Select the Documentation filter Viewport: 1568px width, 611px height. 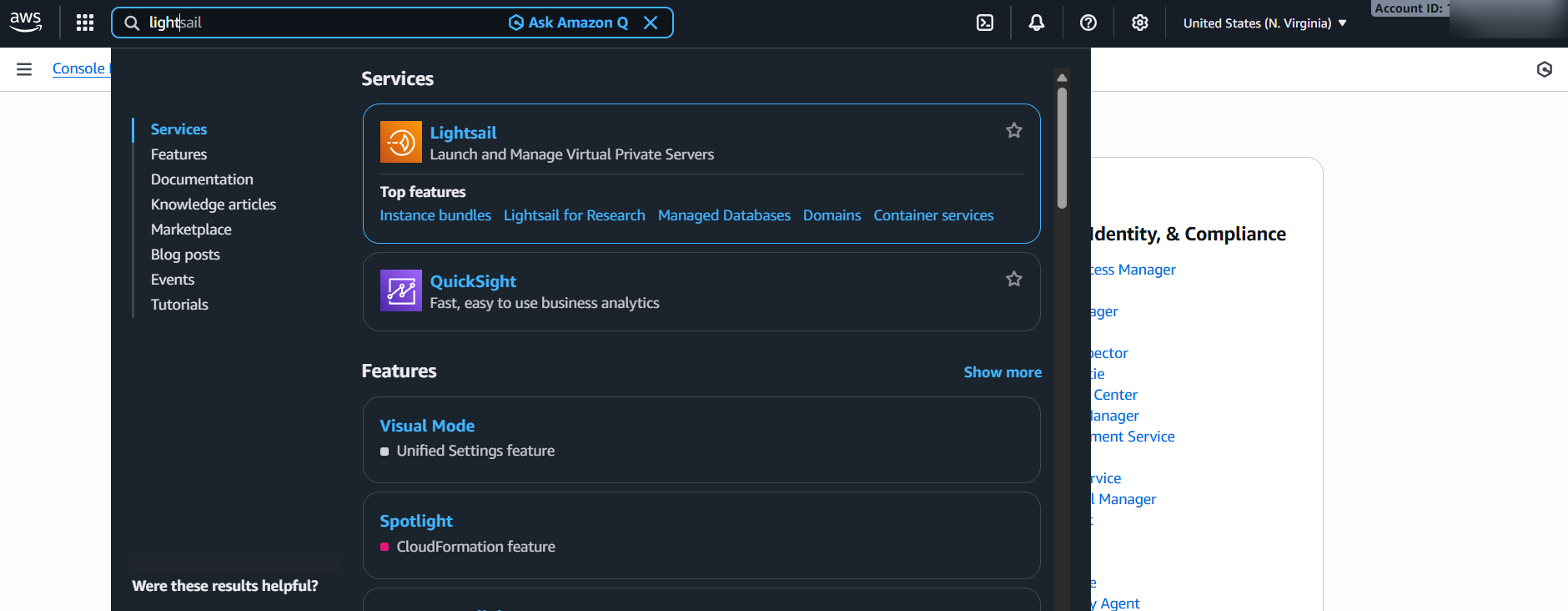coord(202,179)
